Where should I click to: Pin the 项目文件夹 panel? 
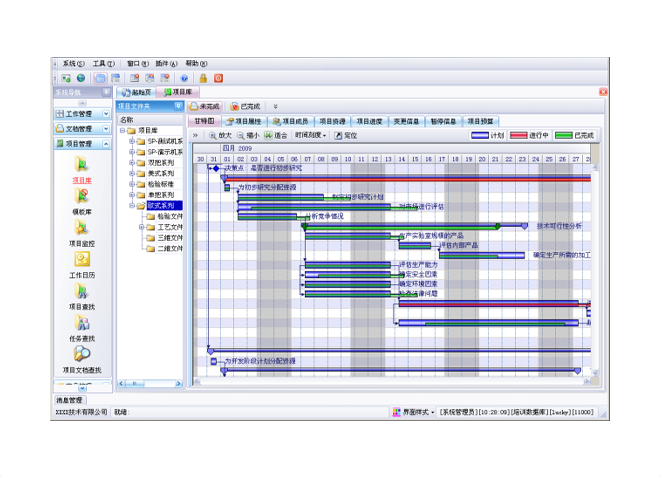click(x=178, y=105)
